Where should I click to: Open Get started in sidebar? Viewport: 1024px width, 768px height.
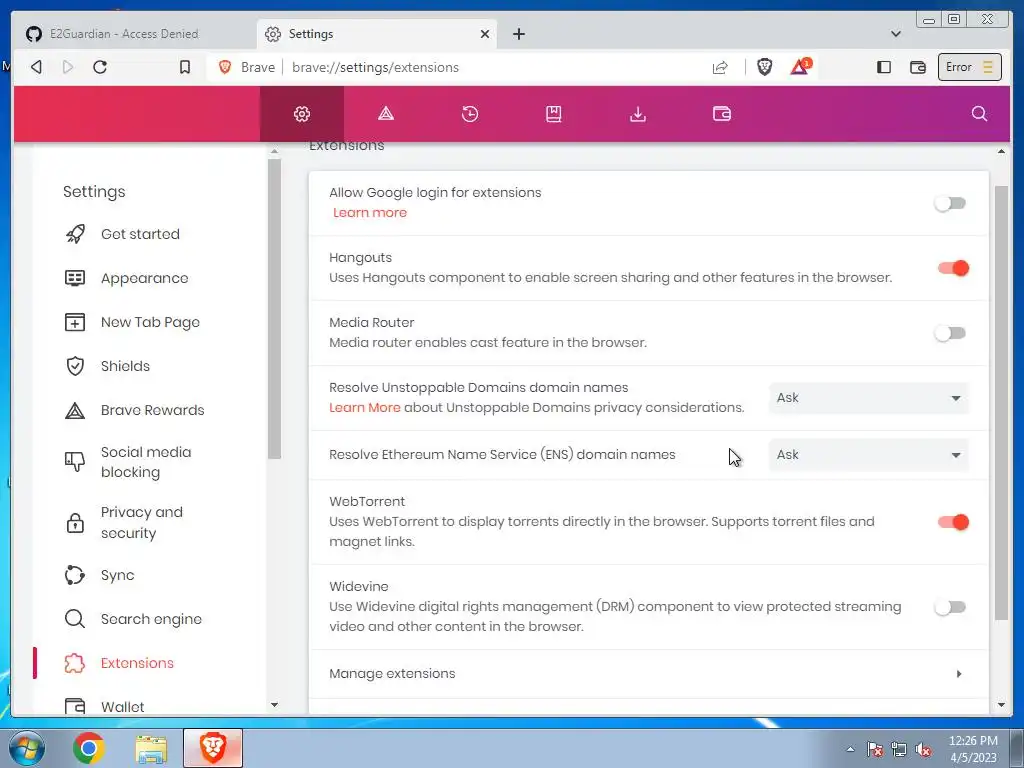(140, 234)
